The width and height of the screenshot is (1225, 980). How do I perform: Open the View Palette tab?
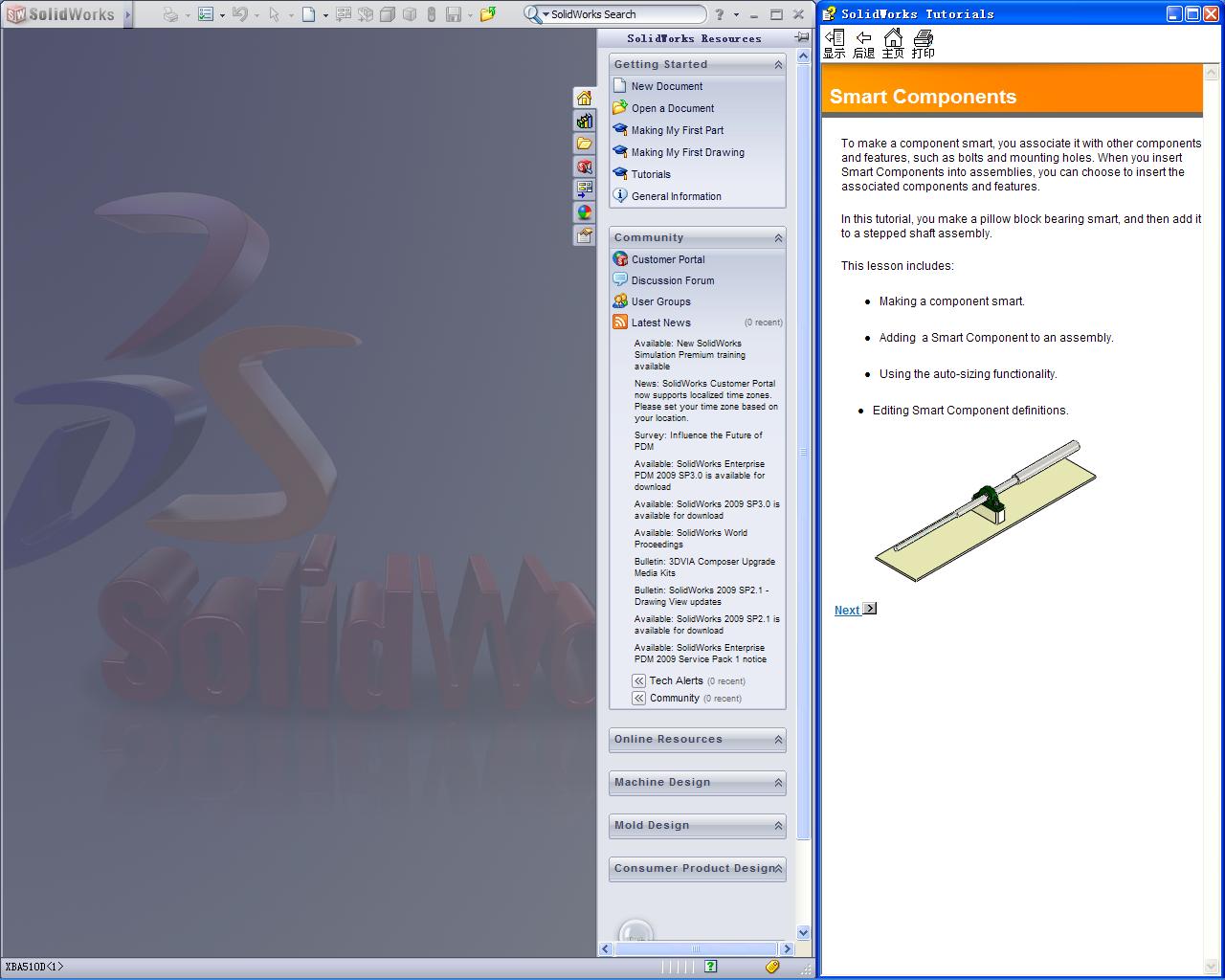coord(584,189)
